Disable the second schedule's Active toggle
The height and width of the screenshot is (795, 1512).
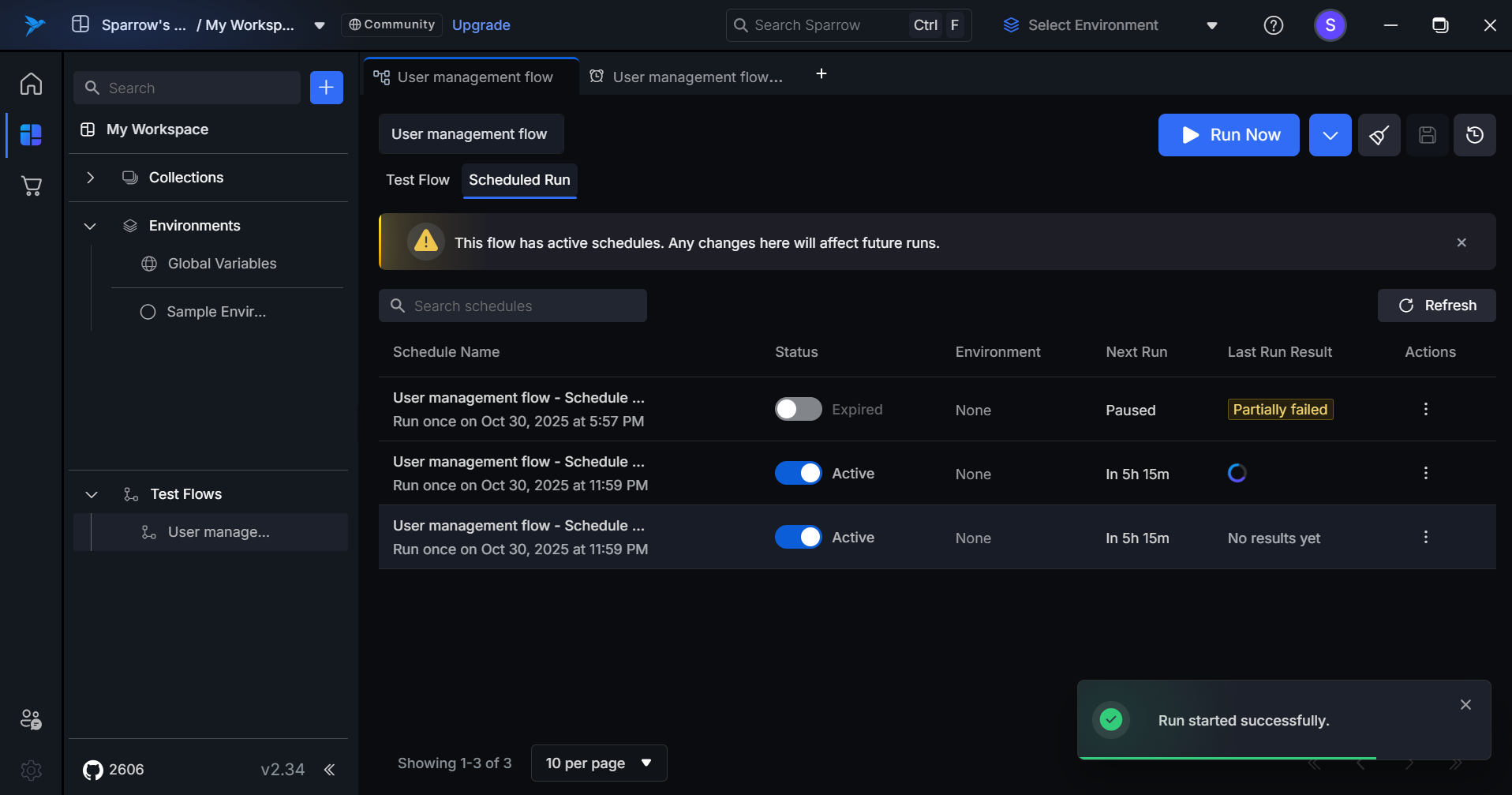tap(798, 473)
